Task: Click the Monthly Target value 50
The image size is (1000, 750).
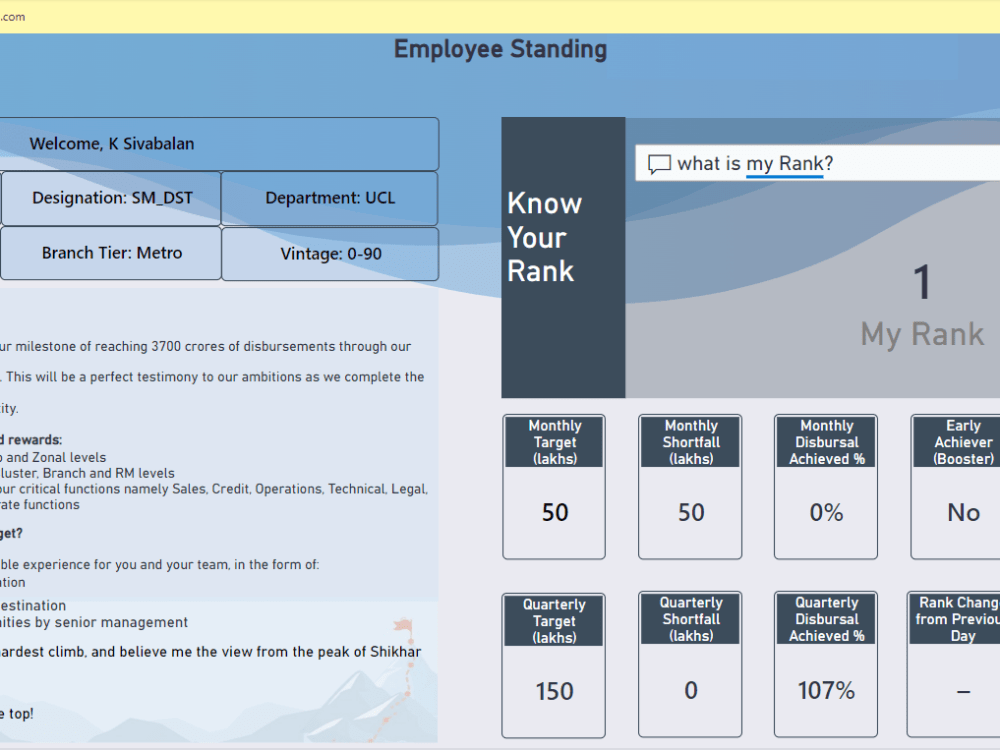Action: pos(555,512)
